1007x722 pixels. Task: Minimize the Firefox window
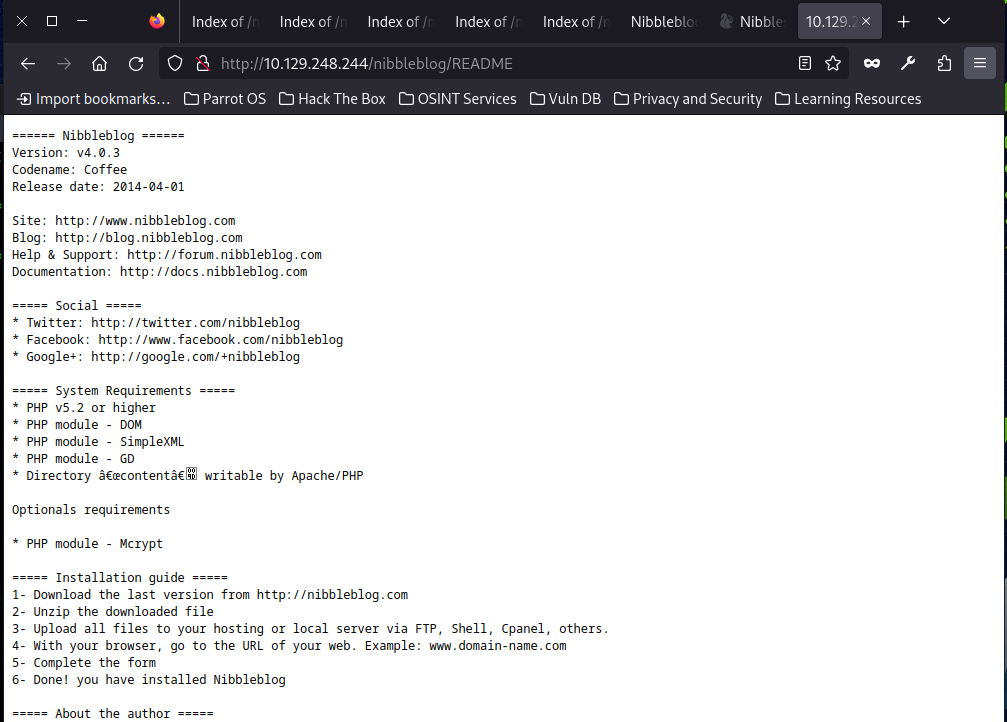coord(82,21)
